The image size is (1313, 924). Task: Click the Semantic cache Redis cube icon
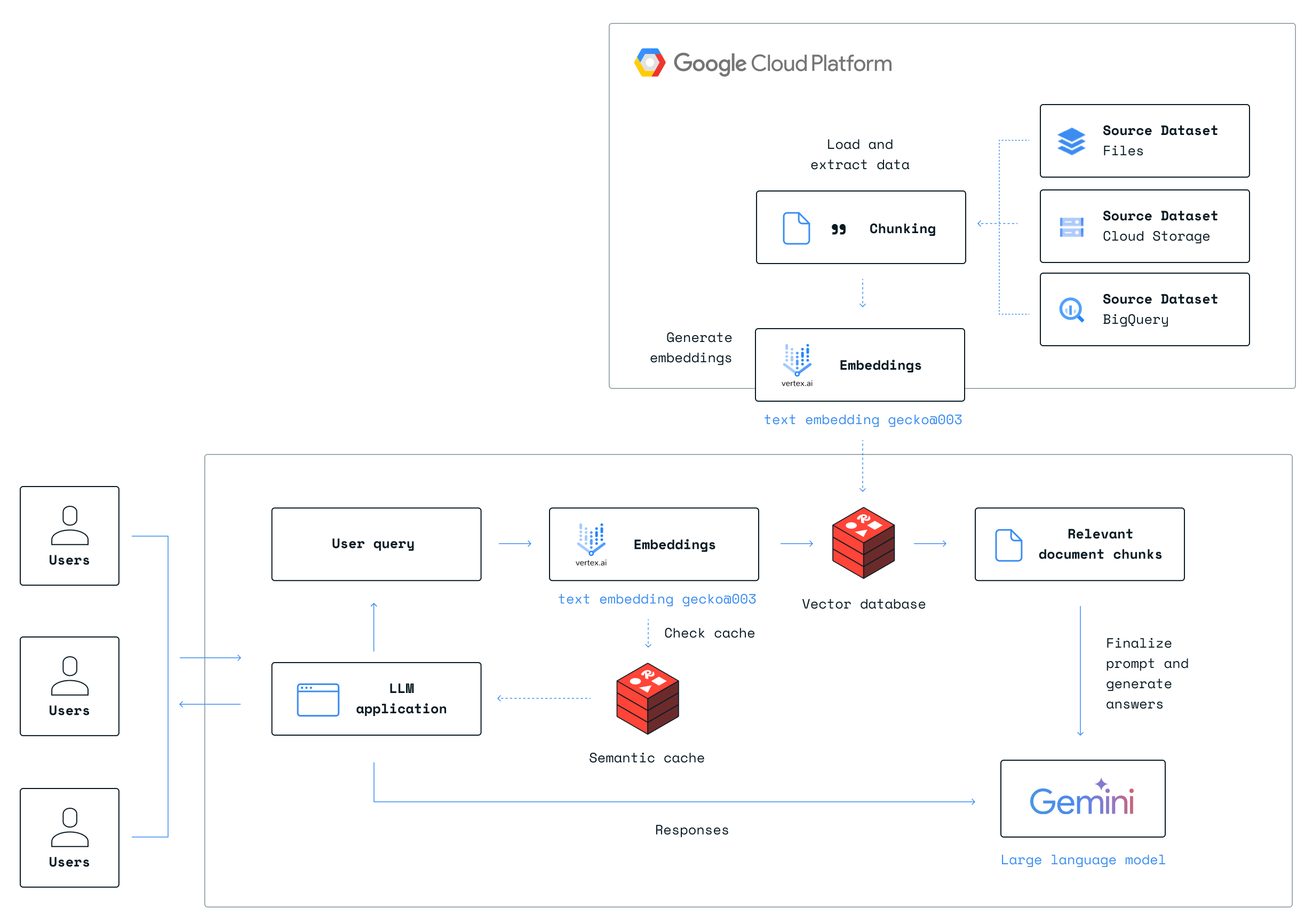coord(647,698)
